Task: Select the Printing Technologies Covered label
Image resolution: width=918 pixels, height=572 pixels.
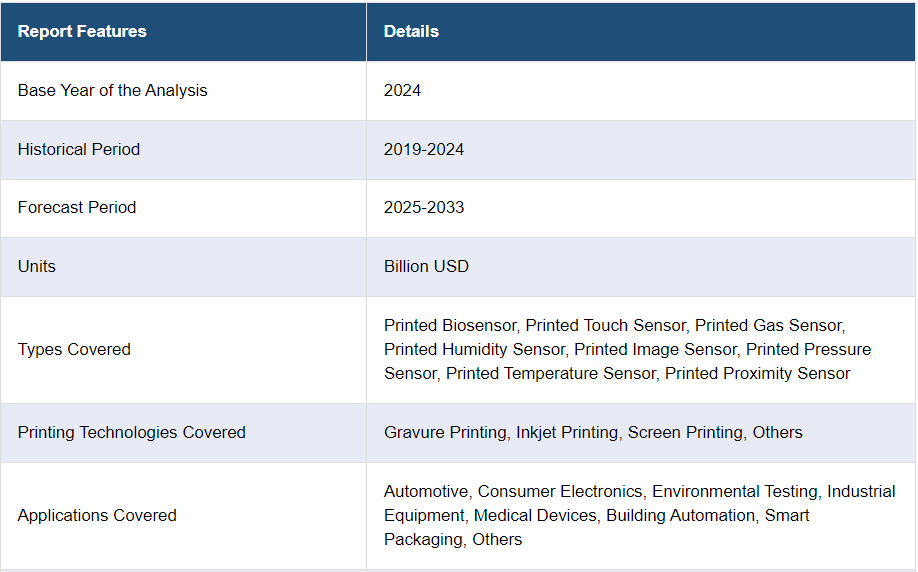Action: pyautogui.click(x=131, y=432)
